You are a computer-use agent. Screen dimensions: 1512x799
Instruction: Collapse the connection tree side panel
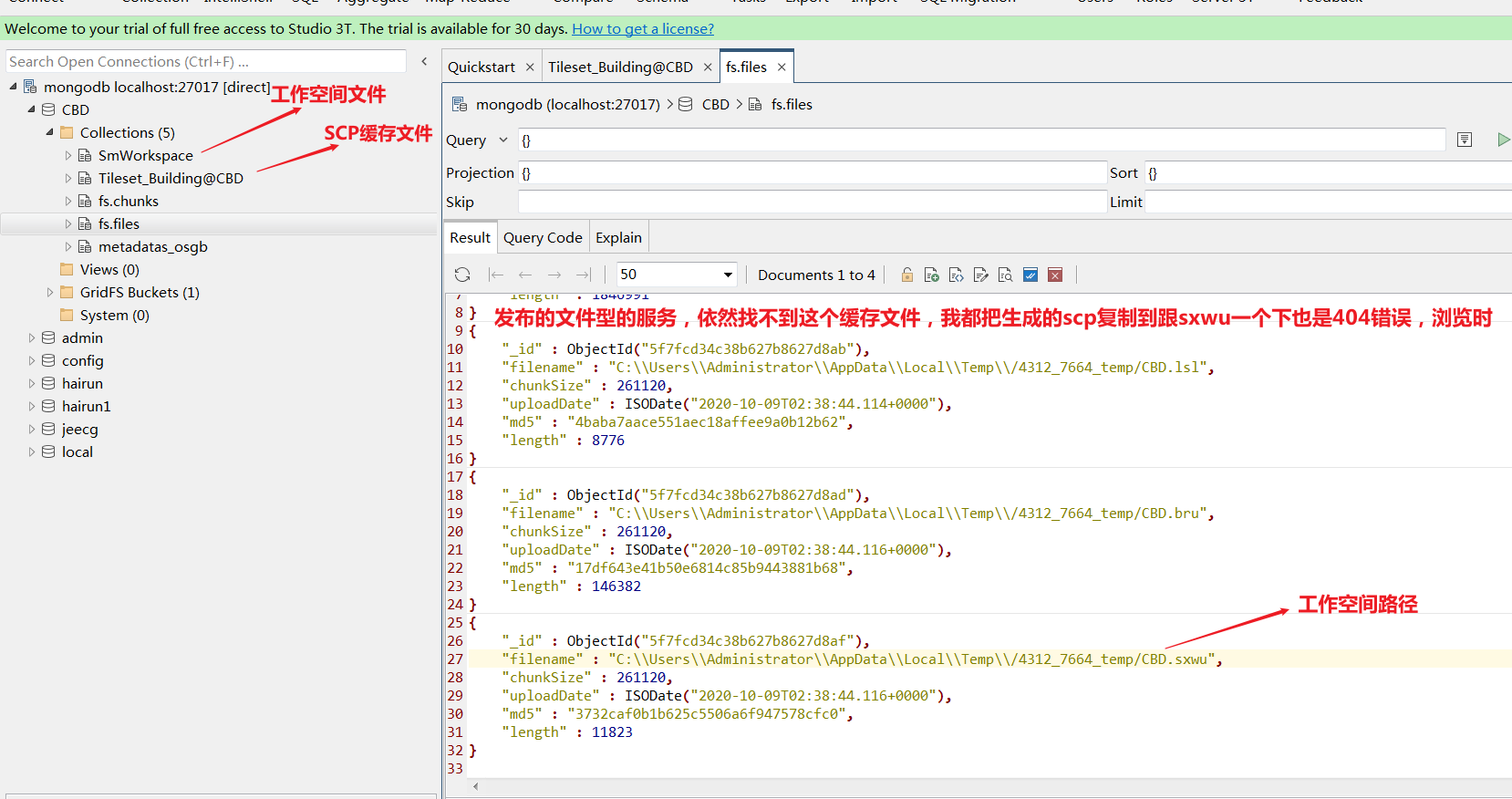(424, 61)
